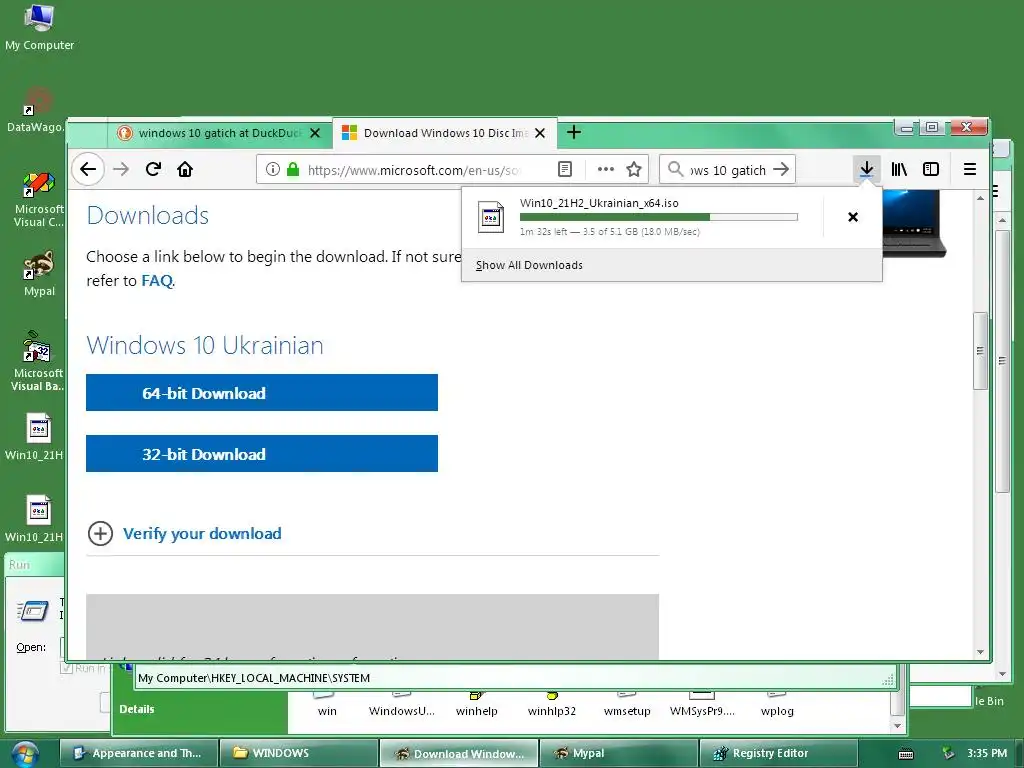Toggle the downloads panel arrow button
Viewport: 1024px width, 768px height.
(x=867, y=170)
